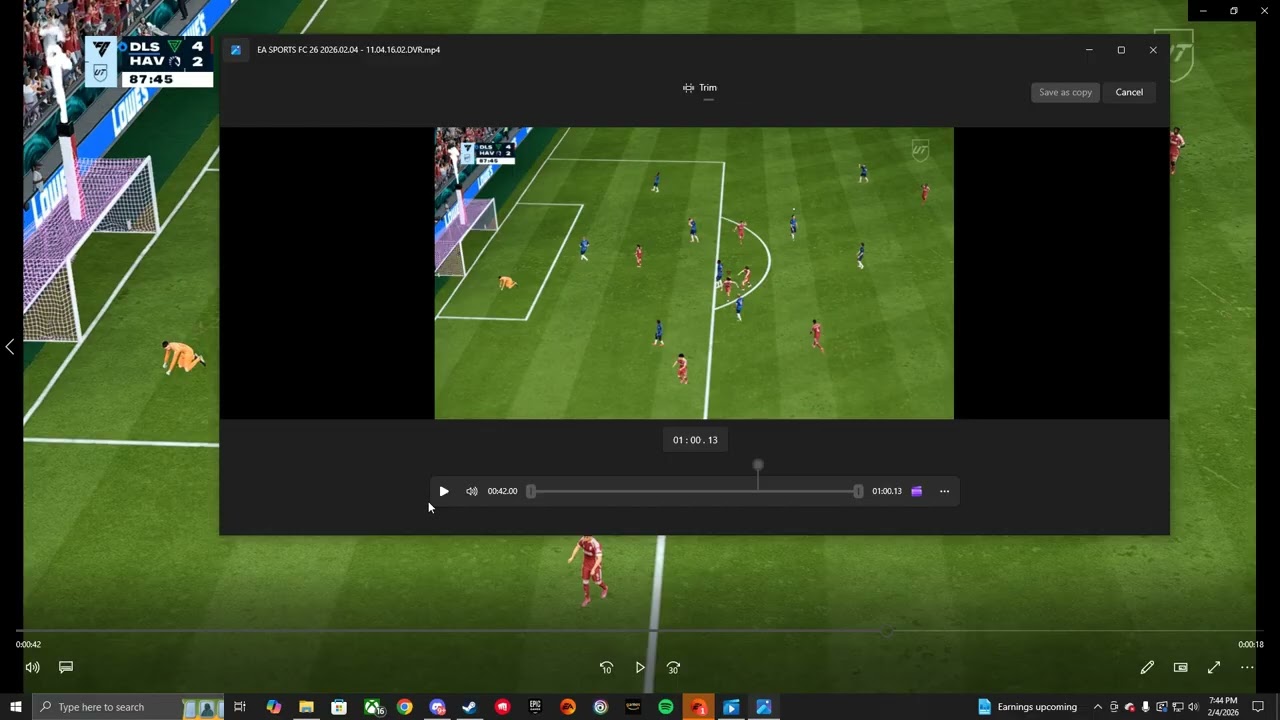Go to previous item arrow in background player
The width and height of the screenshot is (1280, 720).
tap(10, 347)
